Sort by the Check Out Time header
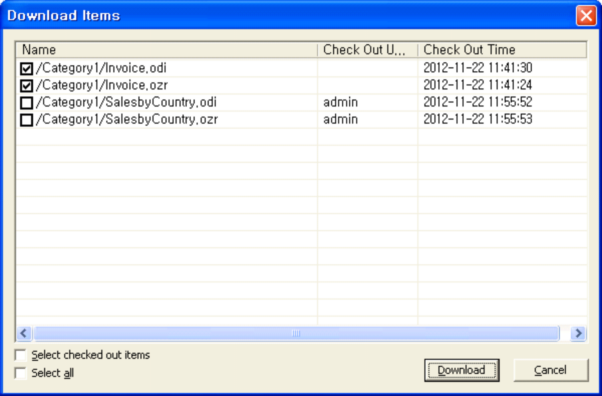602x396 pixels. point(502,50)
